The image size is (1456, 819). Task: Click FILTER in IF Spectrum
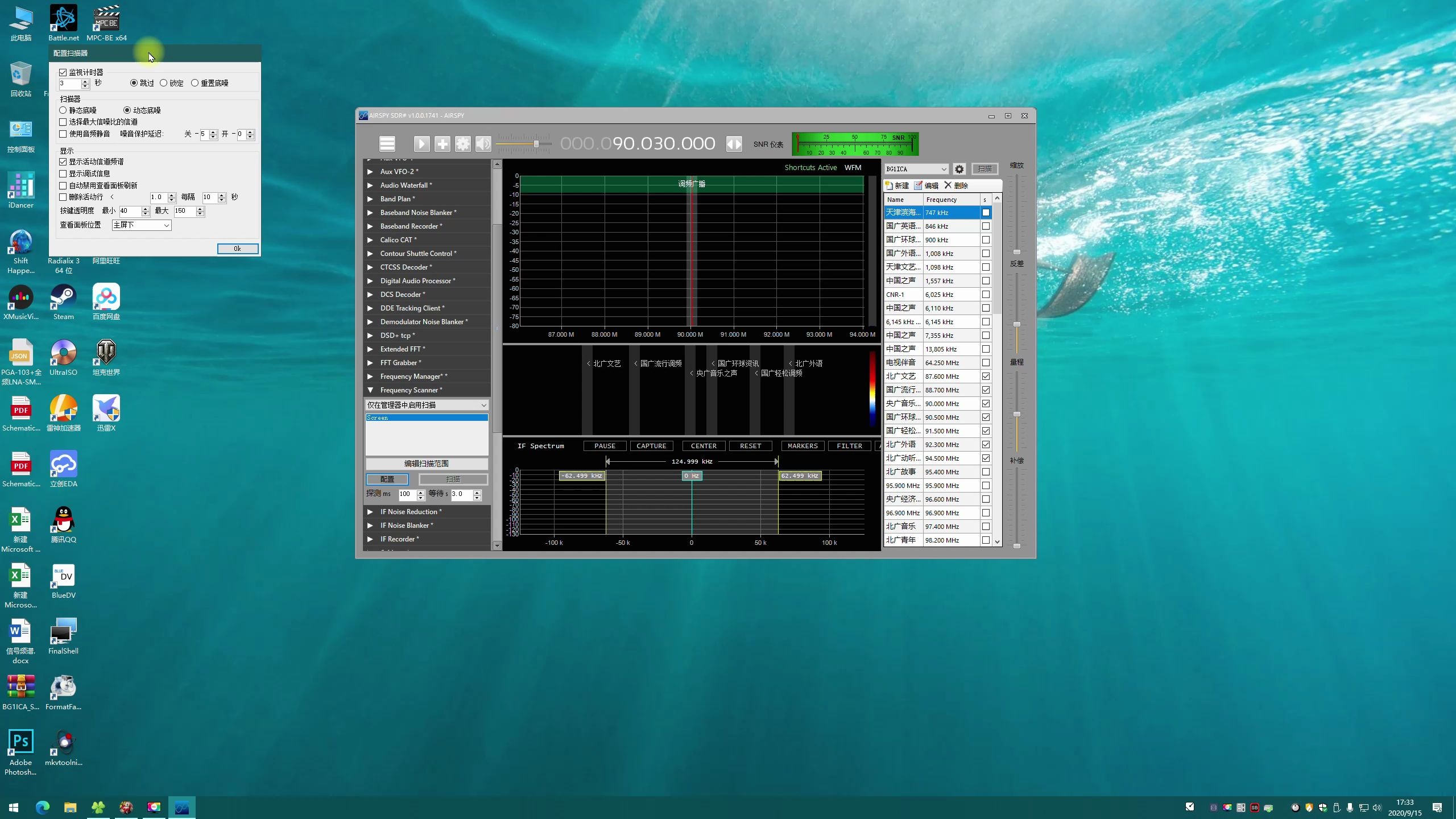pos(849,446)
